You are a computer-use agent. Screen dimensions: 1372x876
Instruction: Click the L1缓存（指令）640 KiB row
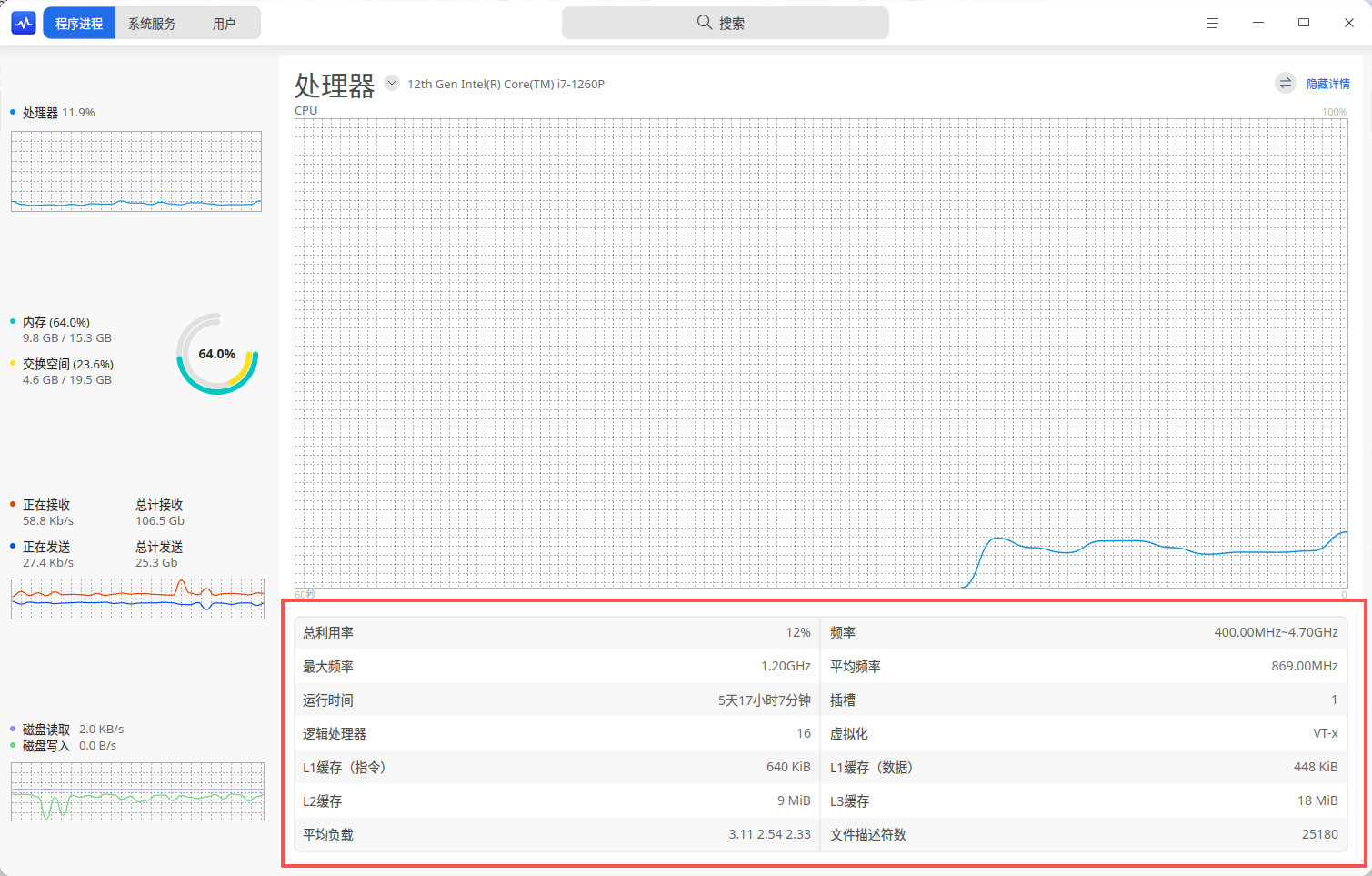(556, 767)
